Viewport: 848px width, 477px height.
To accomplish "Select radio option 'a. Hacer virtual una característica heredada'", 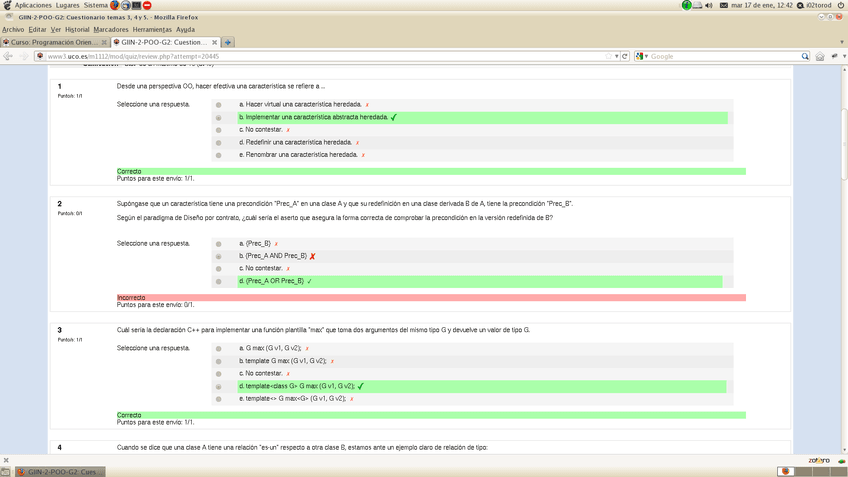I will (x=219, y=105).
